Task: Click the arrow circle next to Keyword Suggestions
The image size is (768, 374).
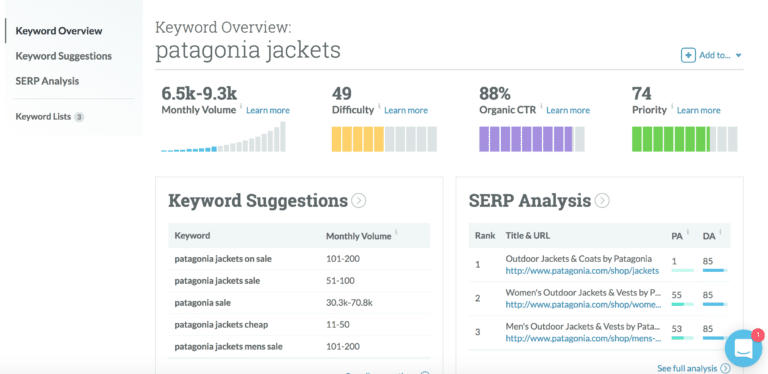Action: [x=359, y=201]
